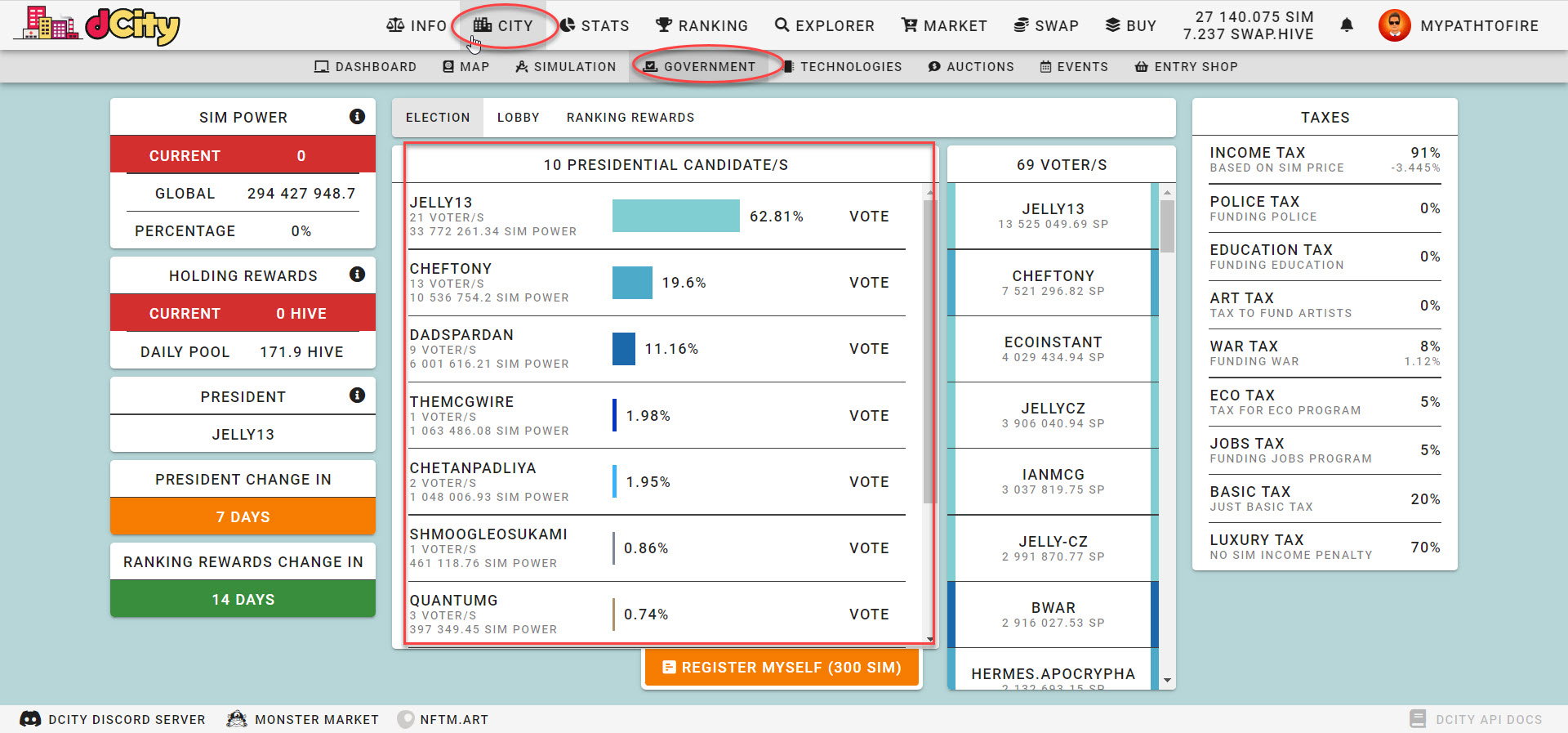The height and width of the screenshot is (733, 1568).
Task: Click JELLY13's 62.81% vote bar
Action: click(x=676, y=216)
